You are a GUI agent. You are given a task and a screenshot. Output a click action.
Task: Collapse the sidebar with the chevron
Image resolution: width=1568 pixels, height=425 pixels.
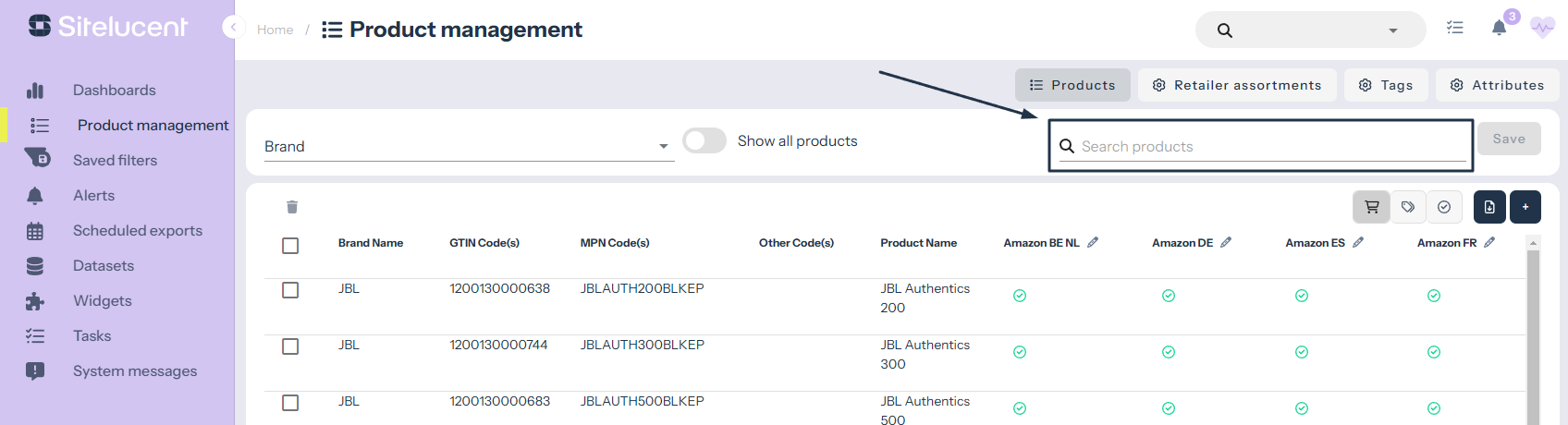[233, 28]
